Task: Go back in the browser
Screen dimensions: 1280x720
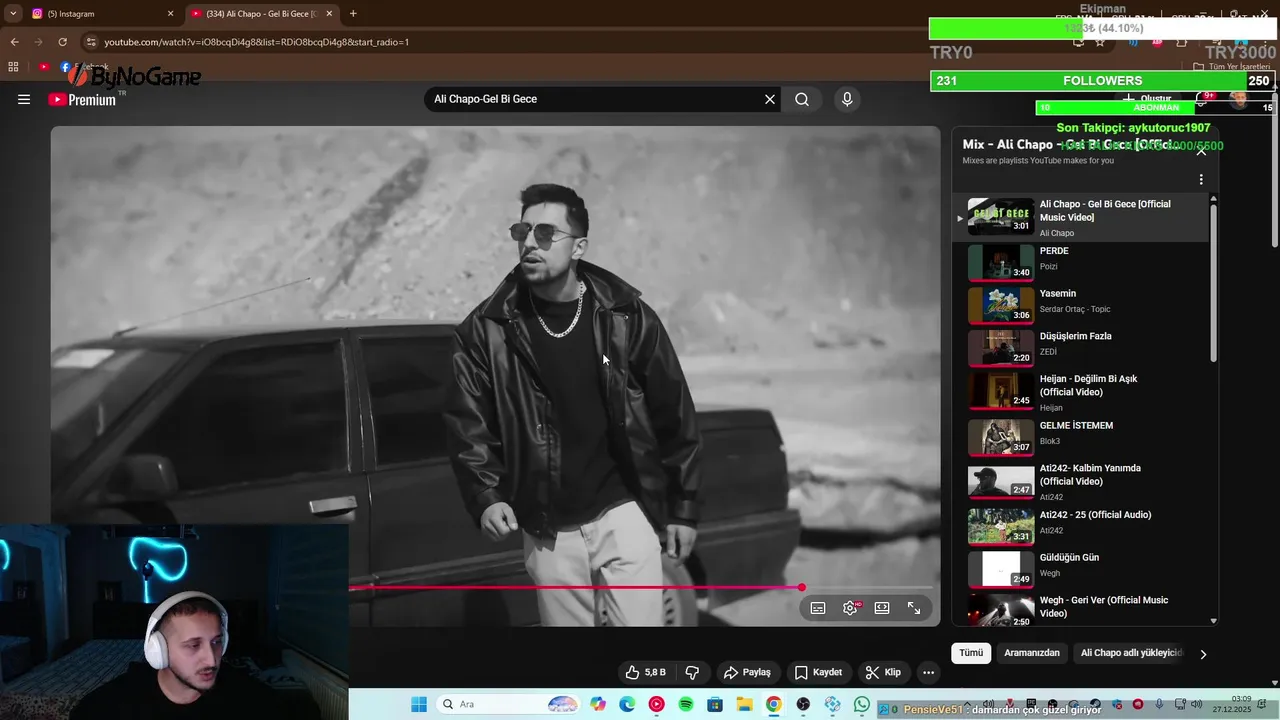Action: pyautogui.click(x=14, y=42)
